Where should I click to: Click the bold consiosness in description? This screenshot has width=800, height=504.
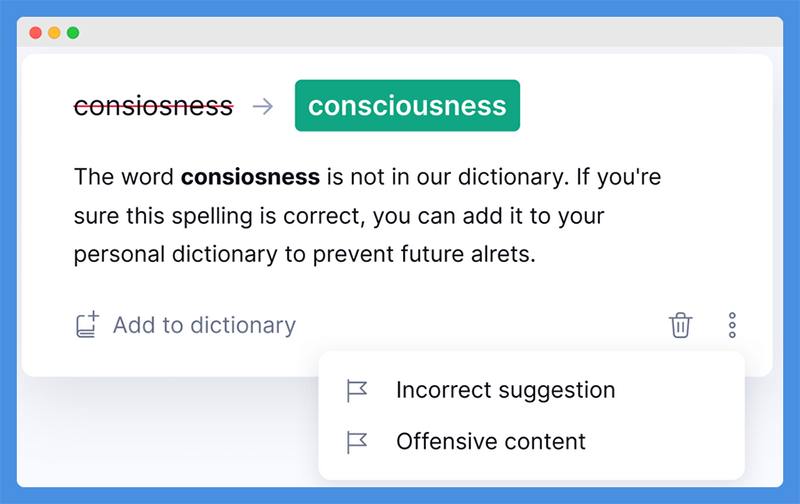click(251, 177)
